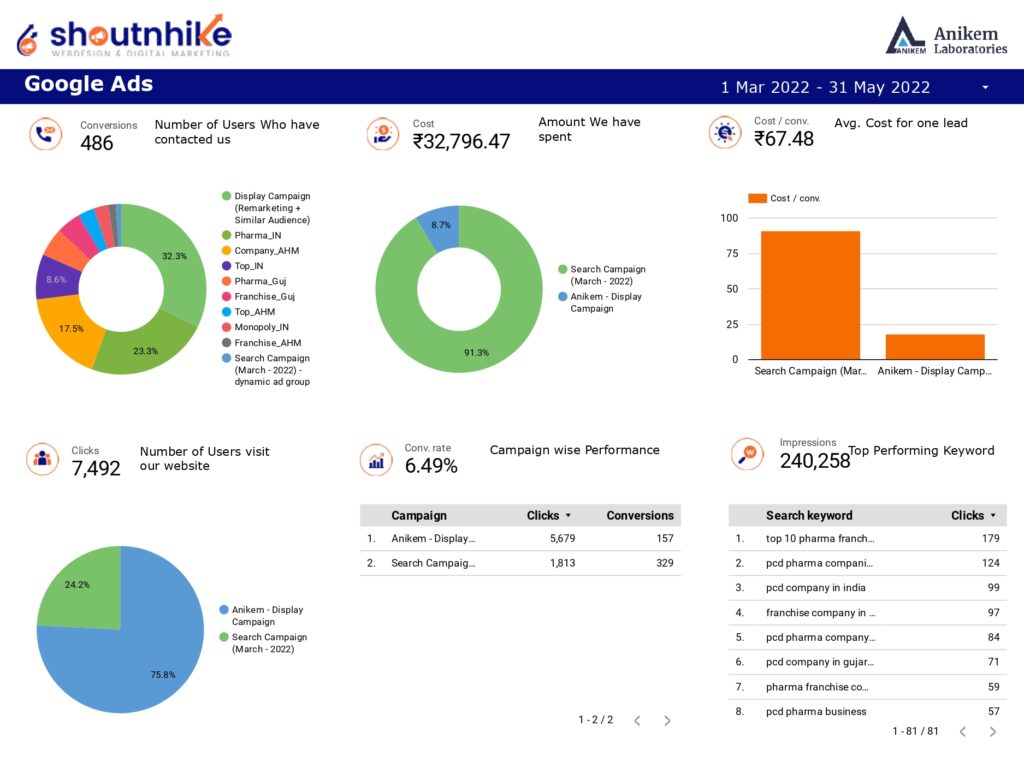Click the Cost per conversion euro-gear icon
Viewport: 1024px width, 768px height.
725,133
